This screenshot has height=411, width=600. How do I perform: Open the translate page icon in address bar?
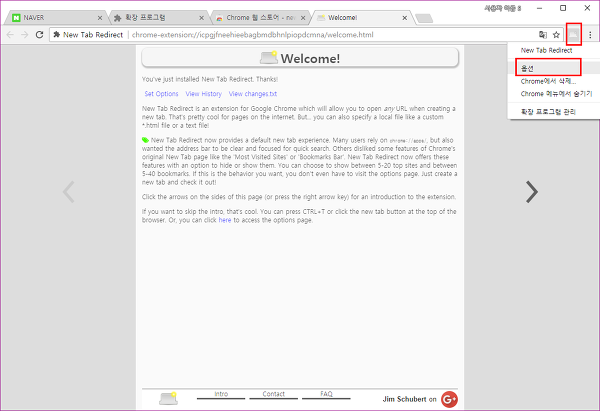tap(543, 35)
